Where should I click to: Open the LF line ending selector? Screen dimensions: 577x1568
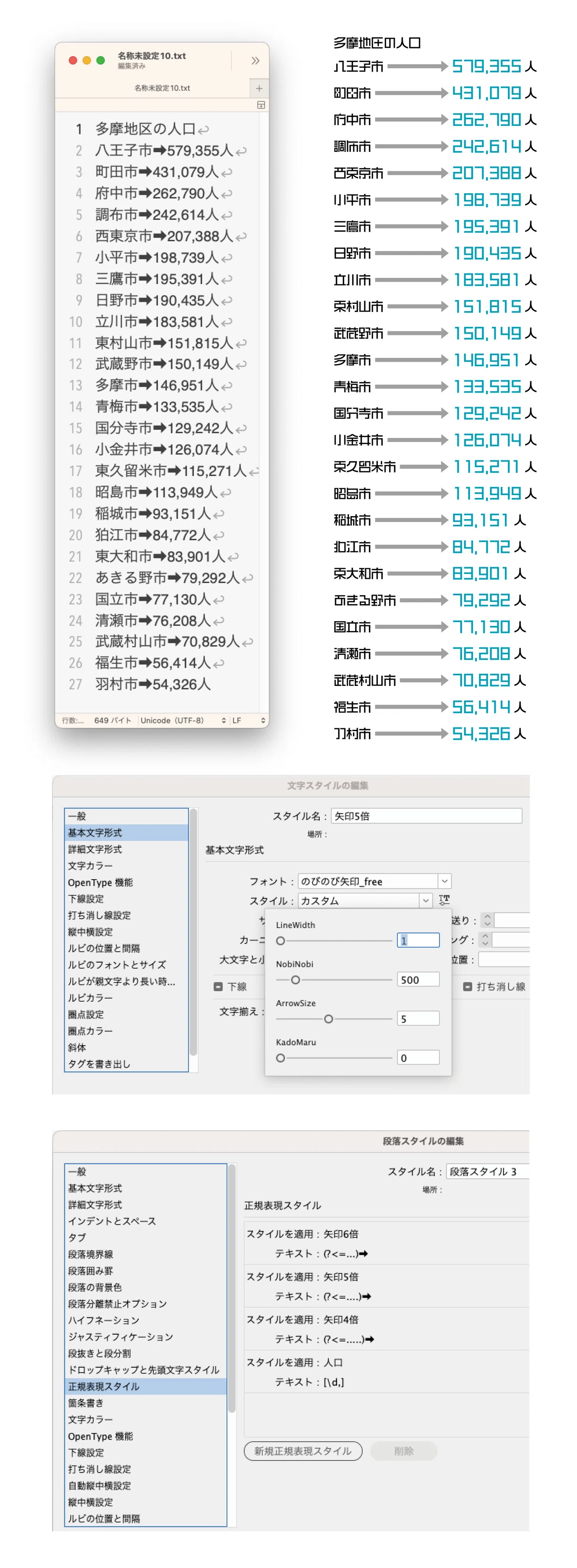(248, 720)
